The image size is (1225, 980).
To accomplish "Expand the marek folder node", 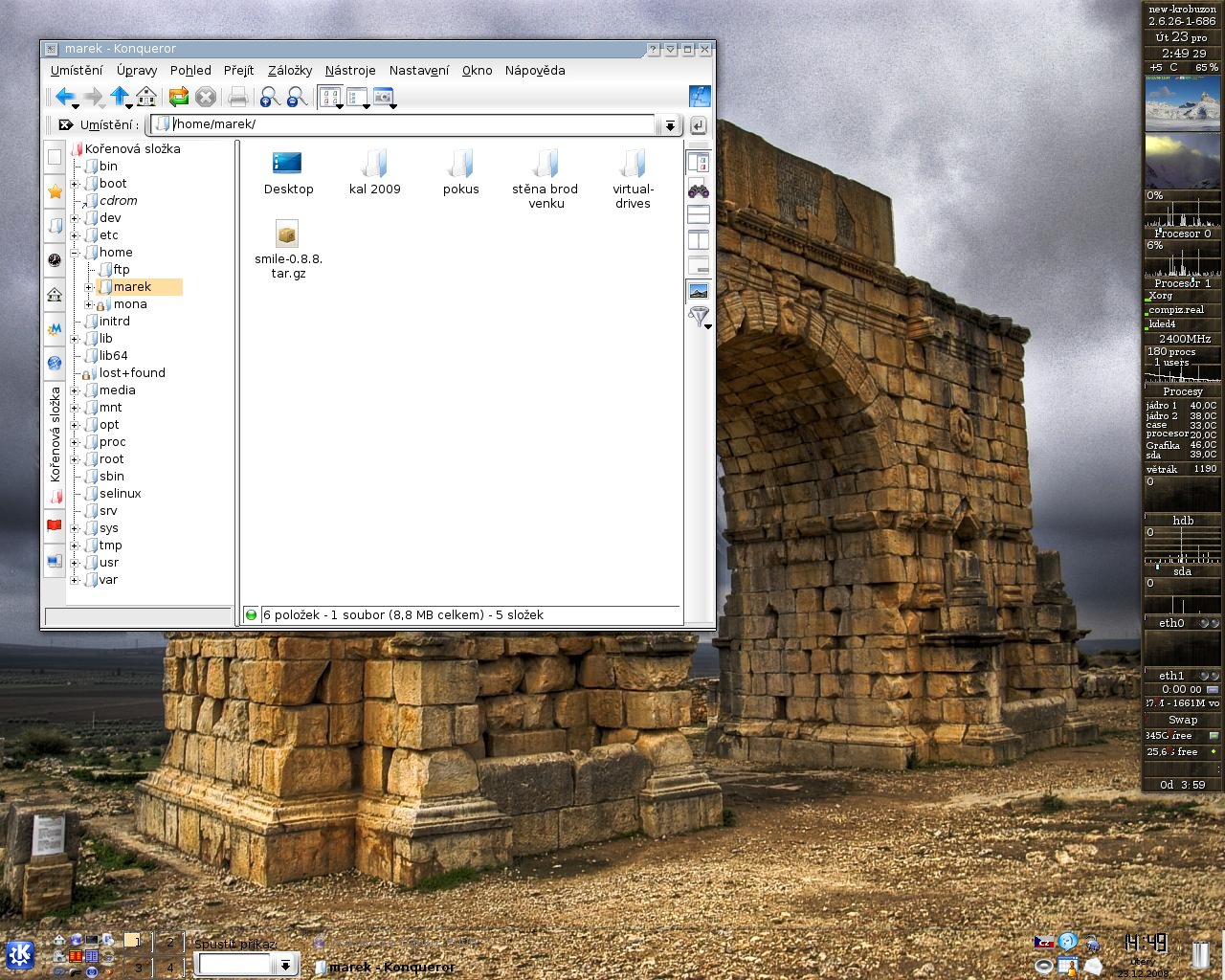I will tap(89, 287).
